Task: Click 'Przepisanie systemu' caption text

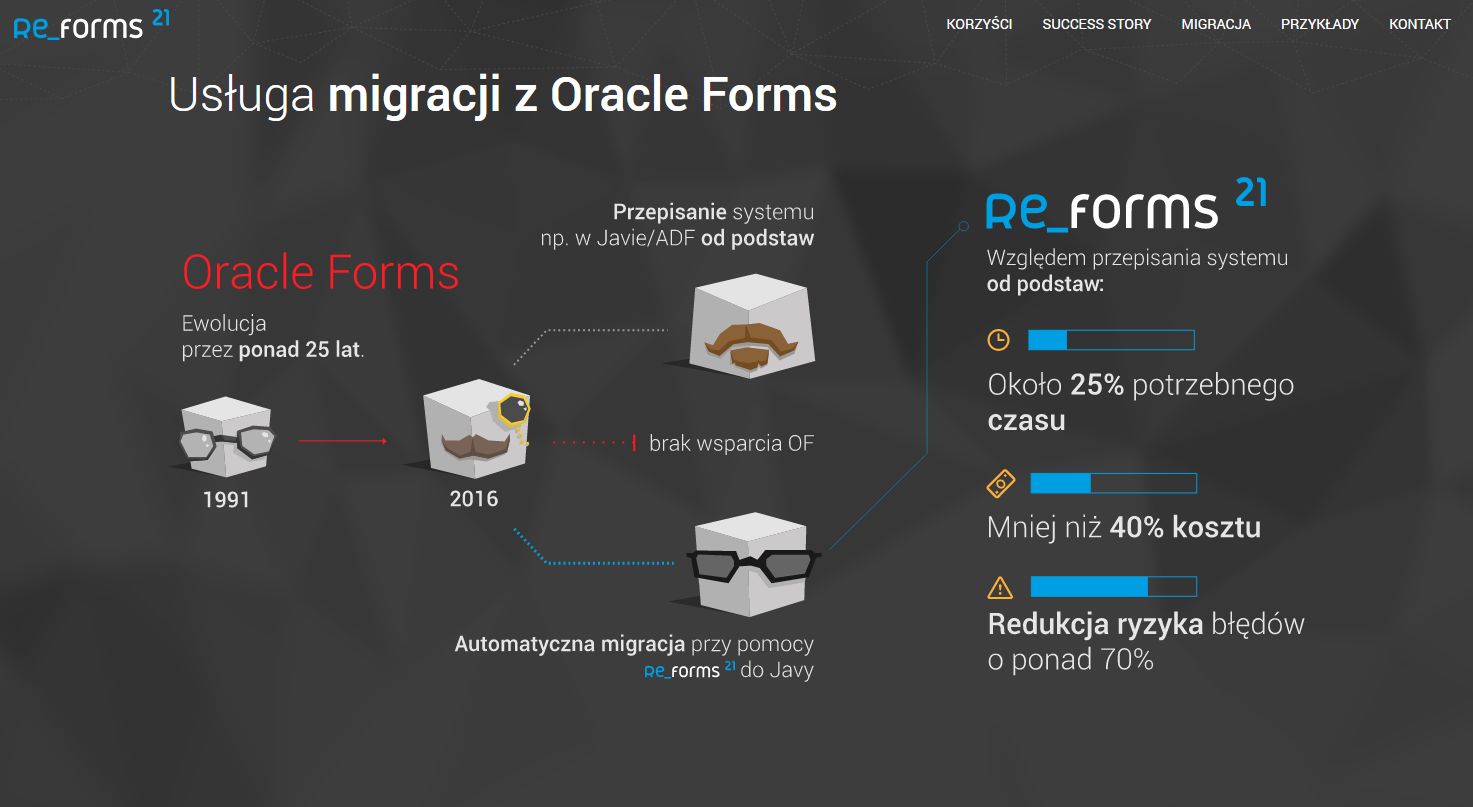Action: point(713,212)
